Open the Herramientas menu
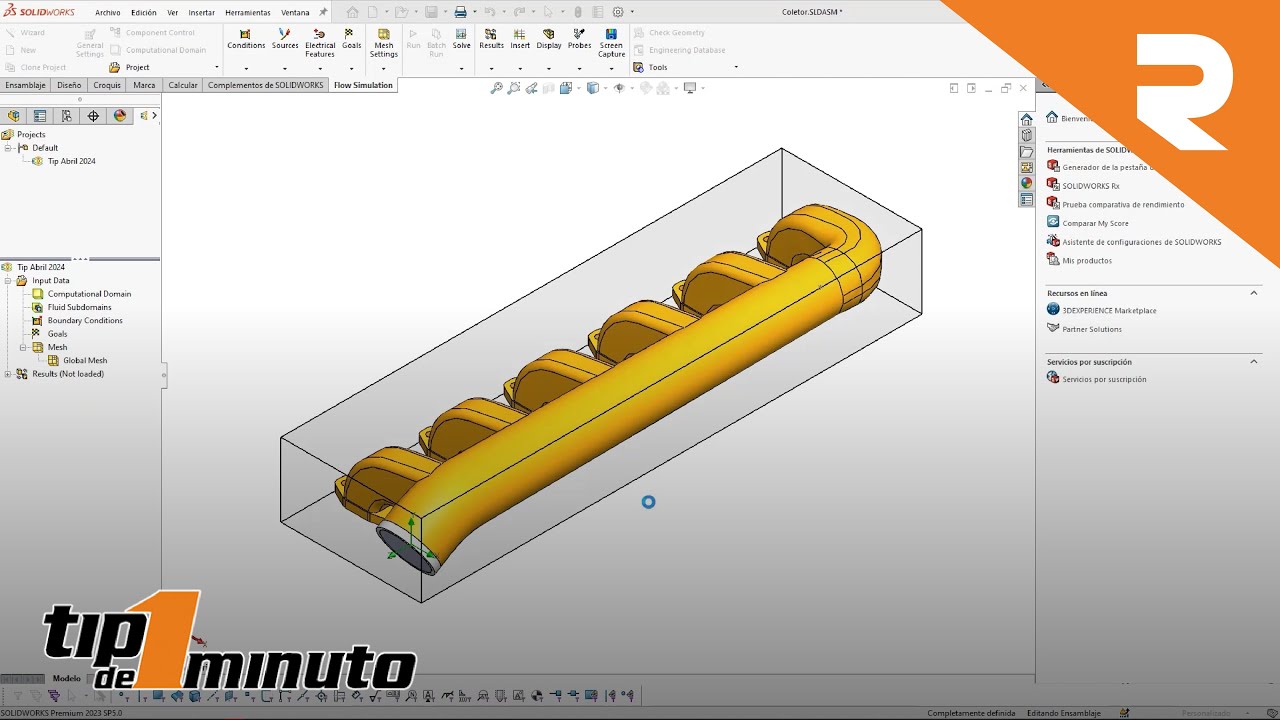 pyautogui.click(x=248, y=12)
